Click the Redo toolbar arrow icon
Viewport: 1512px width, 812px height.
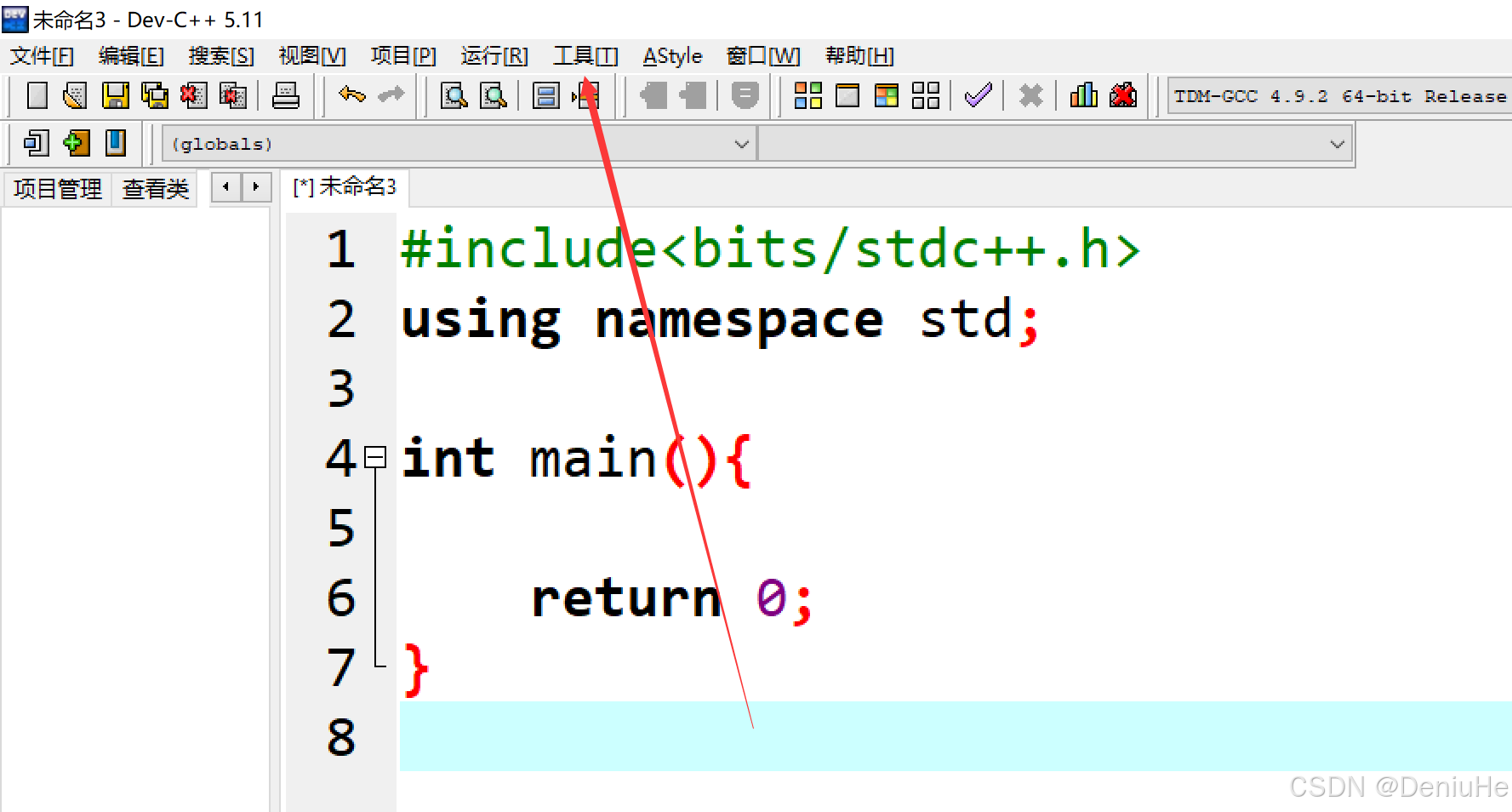point(391,95)
